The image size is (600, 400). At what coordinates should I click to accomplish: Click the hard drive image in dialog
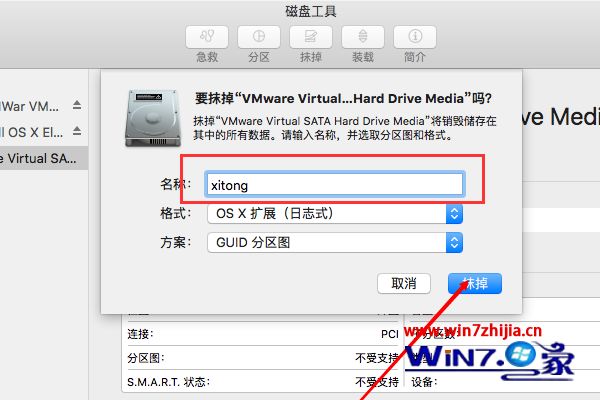[153, 118]
